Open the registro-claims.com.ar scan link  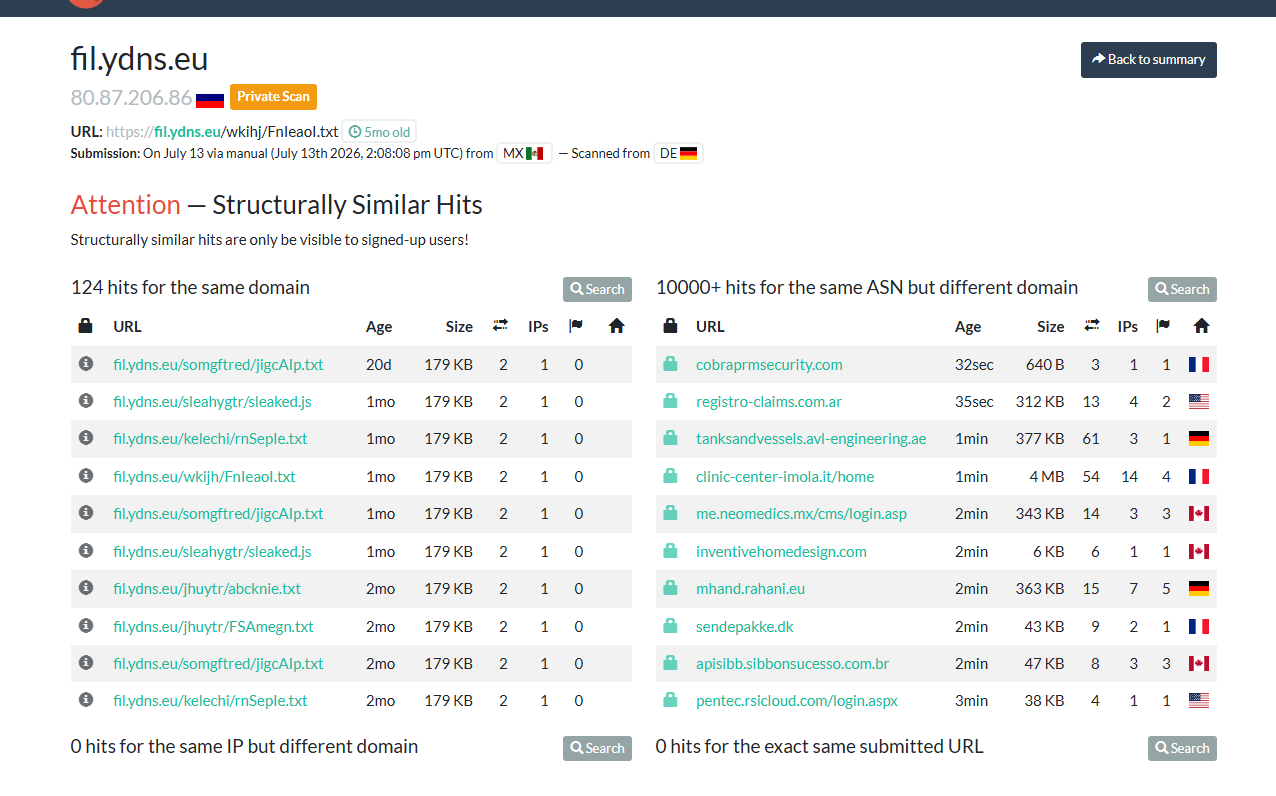768,401
